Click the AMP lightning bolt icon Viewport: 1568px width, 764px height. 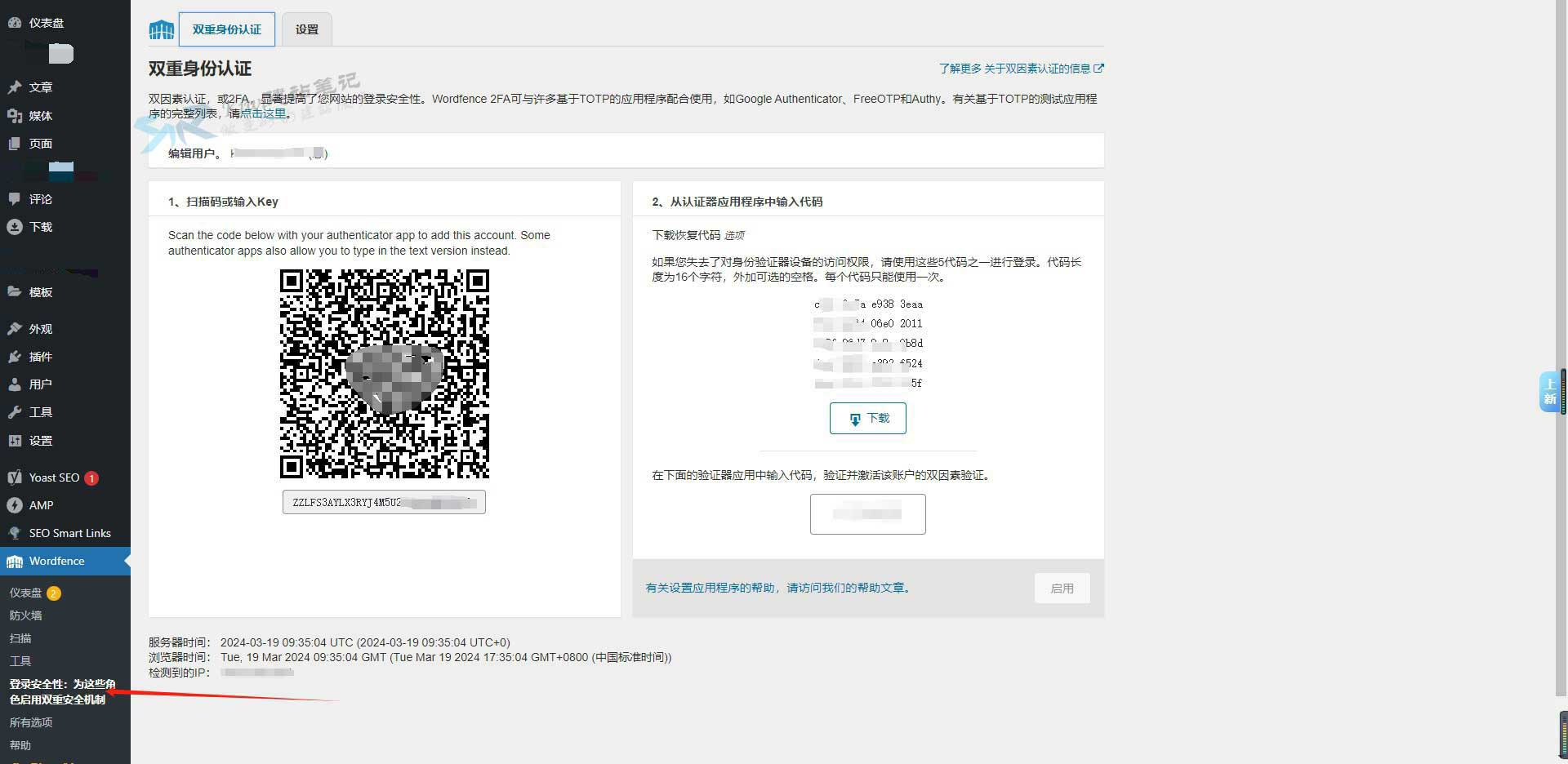coord(15,505)
